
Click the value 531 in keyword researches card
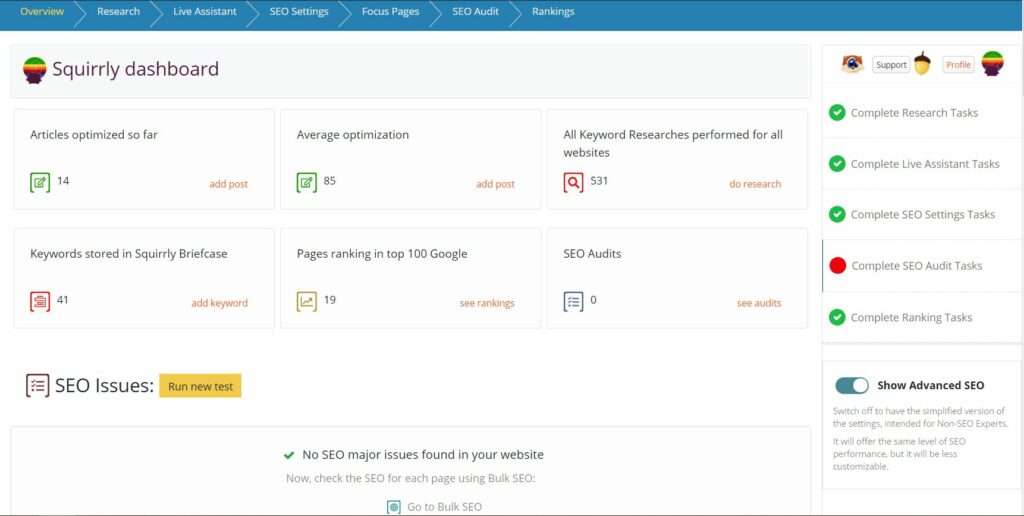point(599,181)
